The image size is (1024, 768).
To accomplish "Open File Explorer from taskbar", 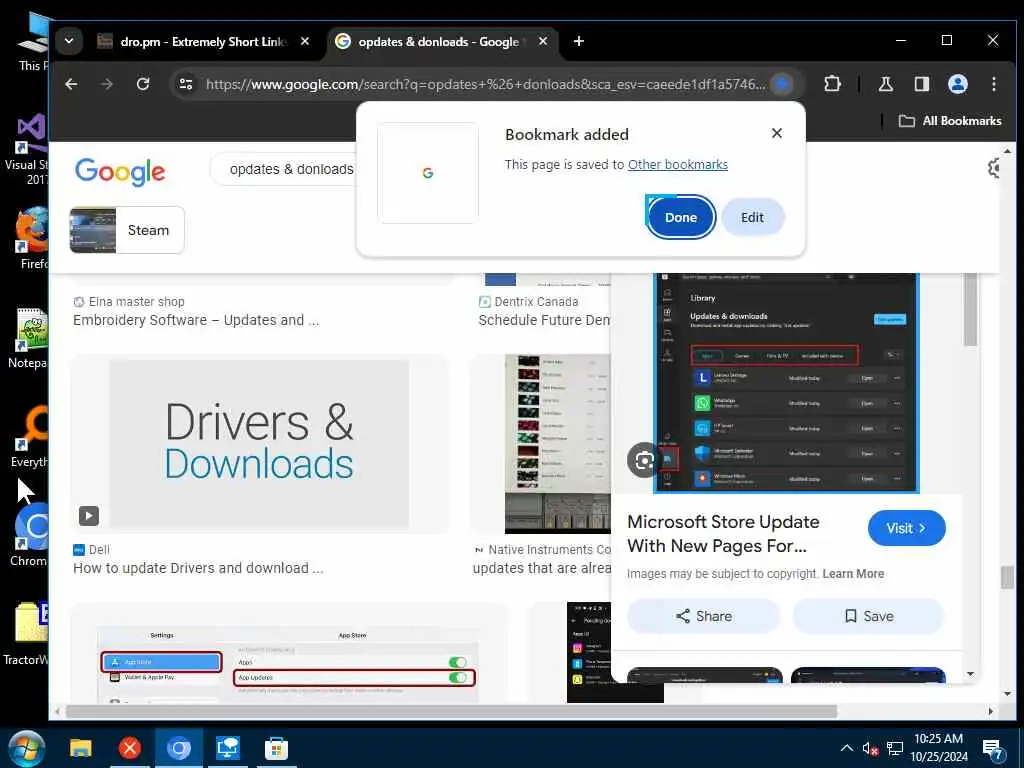I will click(81, 748).
